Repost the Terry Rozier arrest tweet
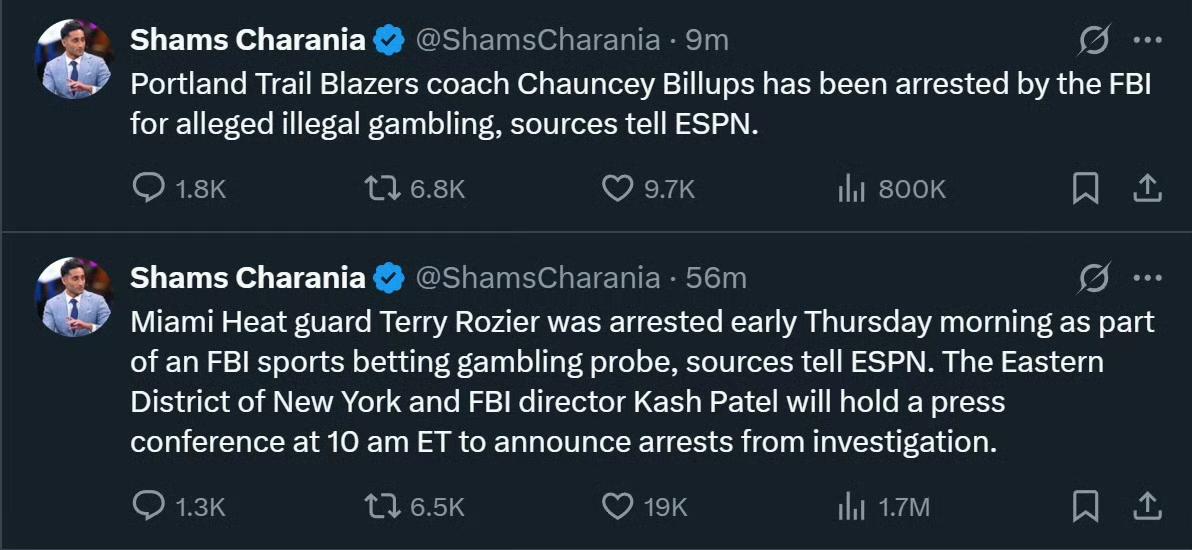 click(x=385, y=507)
